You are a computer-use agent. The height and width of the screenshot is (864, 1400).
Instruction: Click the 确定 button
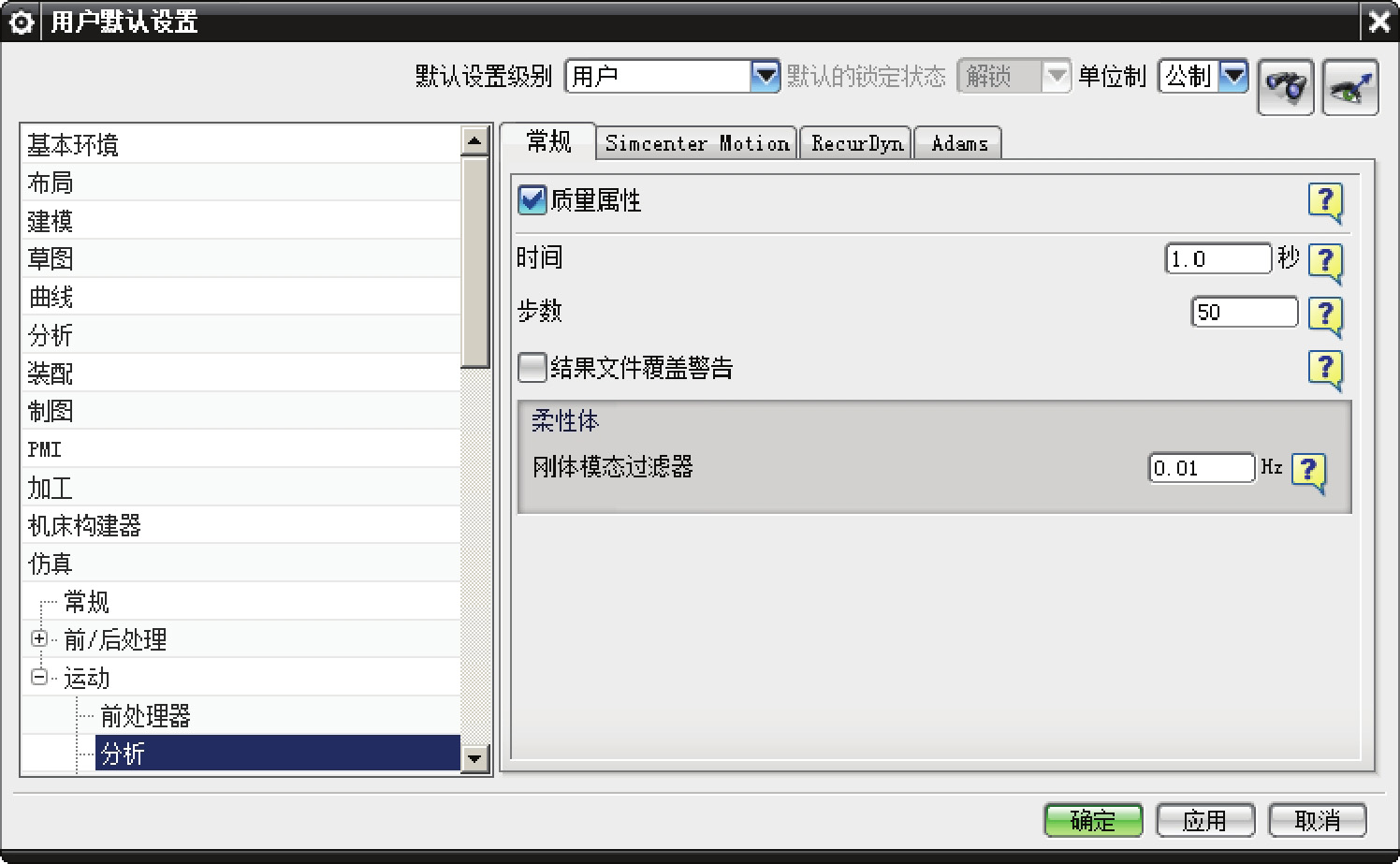tap(1092, 821)
